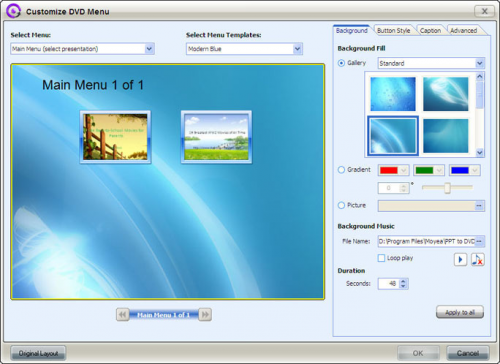Remove background music with the note-X icon
Viewport: 500px width, 364px height.
coord(478,259)
